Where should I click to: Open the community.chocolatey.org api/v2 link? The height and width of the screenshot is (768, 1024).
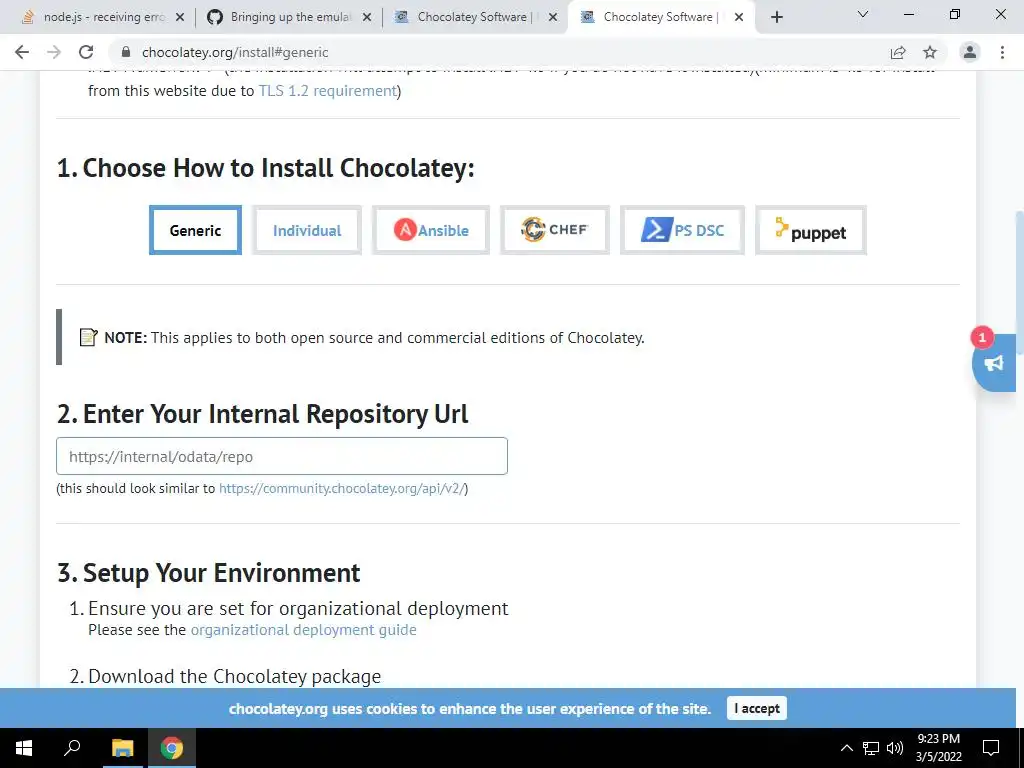[x=342, y=488]
